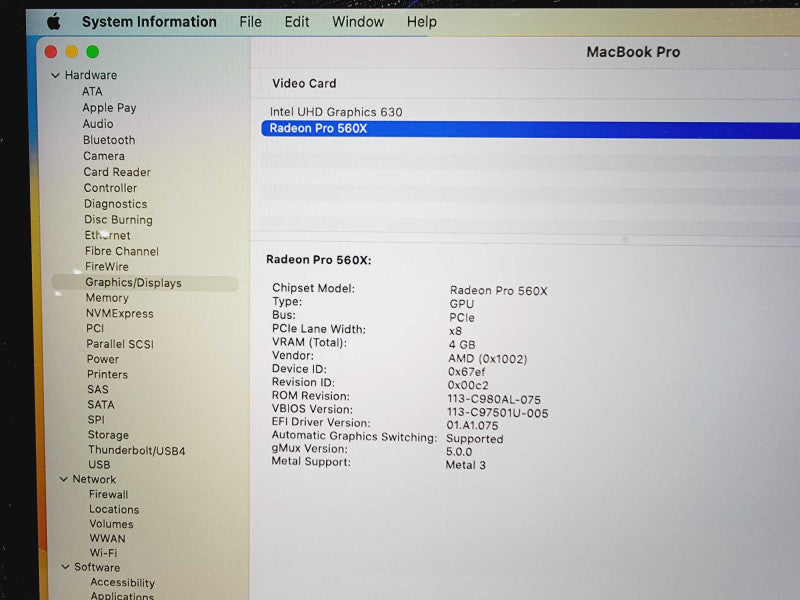Select Diagnostics in the sidebar
The width and height of the screenshot is (800, 600).
click(x=116, y=204)
